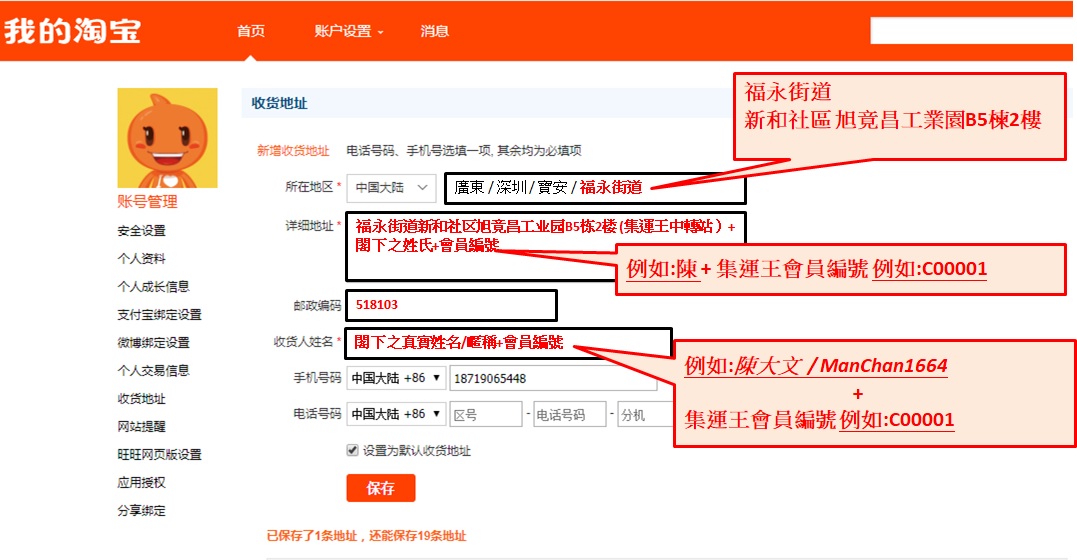Select the 已保存了1条地址 status text
This screenshot has height=560, width=1077.
366,536
